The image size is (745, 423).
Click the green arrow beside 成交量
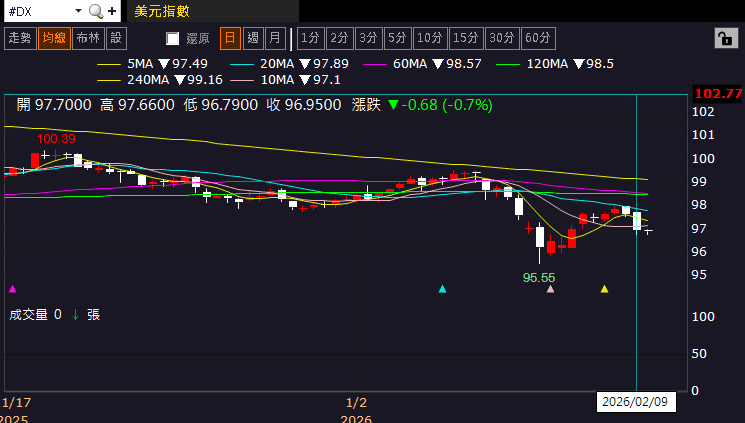75,314
